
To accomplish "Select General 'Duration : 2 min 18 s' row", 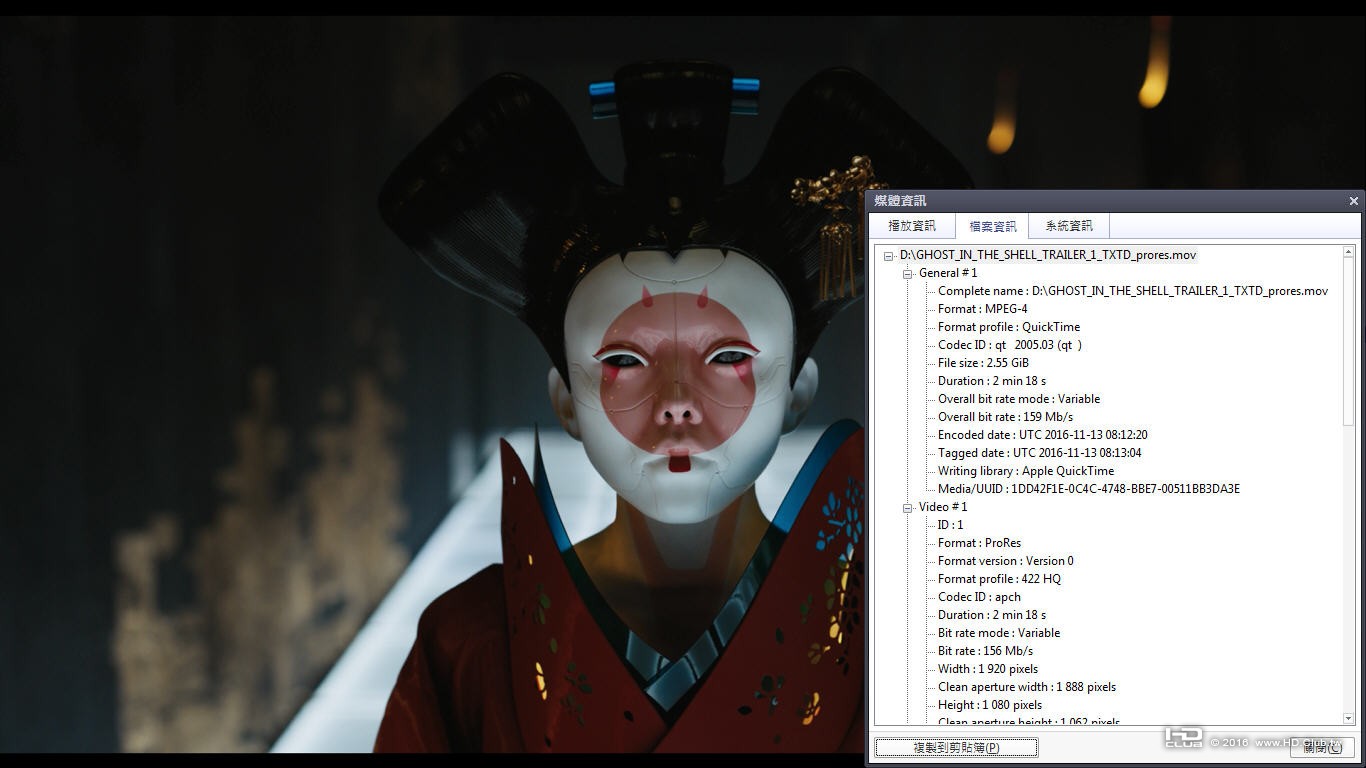I will pyautogui.click(x=992, y=381).
